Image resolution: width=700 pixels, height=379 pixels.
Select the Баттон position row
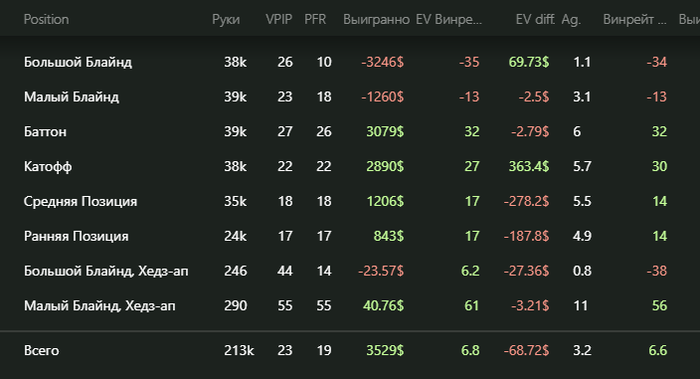(x=350, y=132)
